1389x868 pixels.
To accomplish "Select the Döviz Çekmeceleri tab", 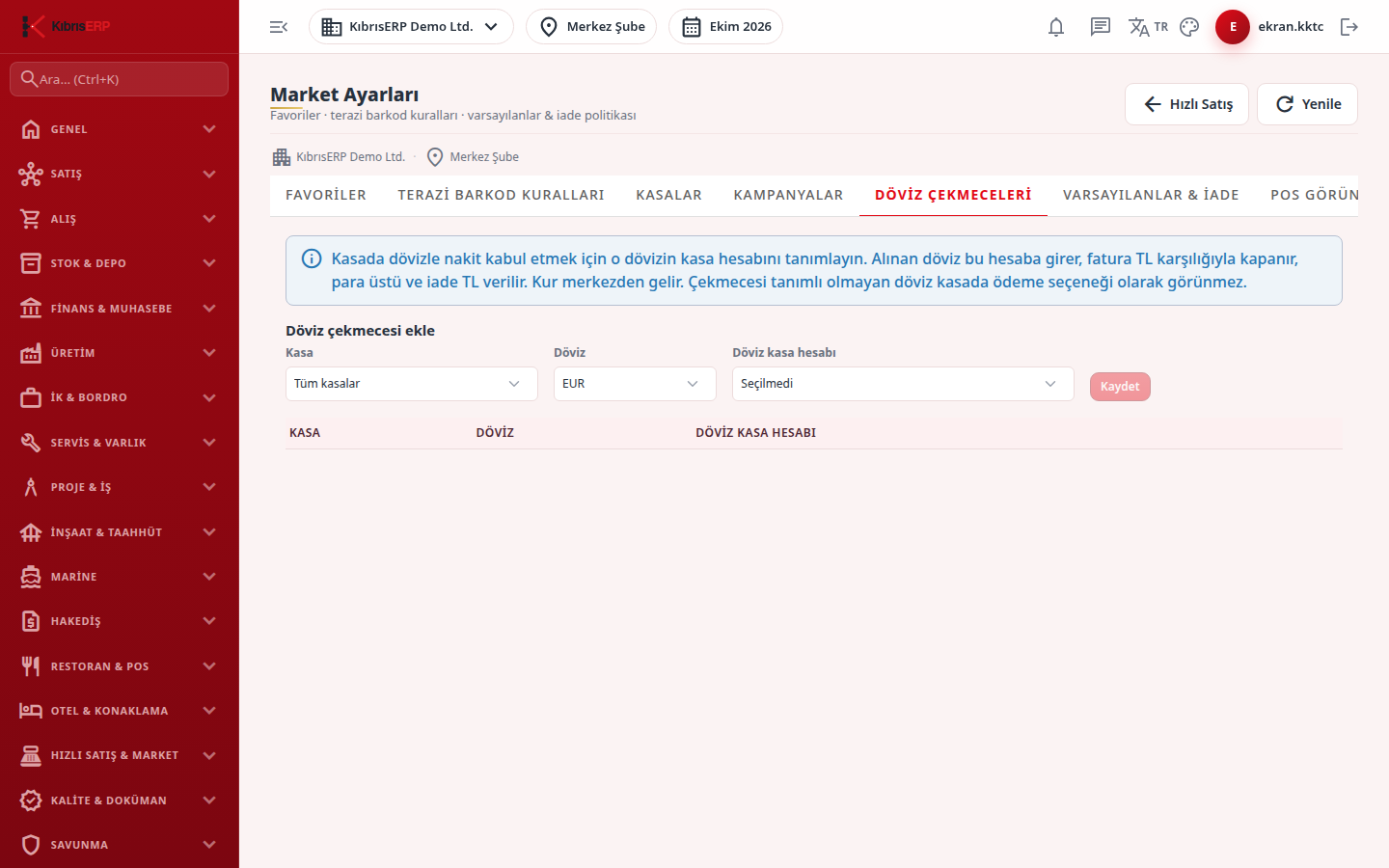I will pyautogui.click(x=953, y=195).
